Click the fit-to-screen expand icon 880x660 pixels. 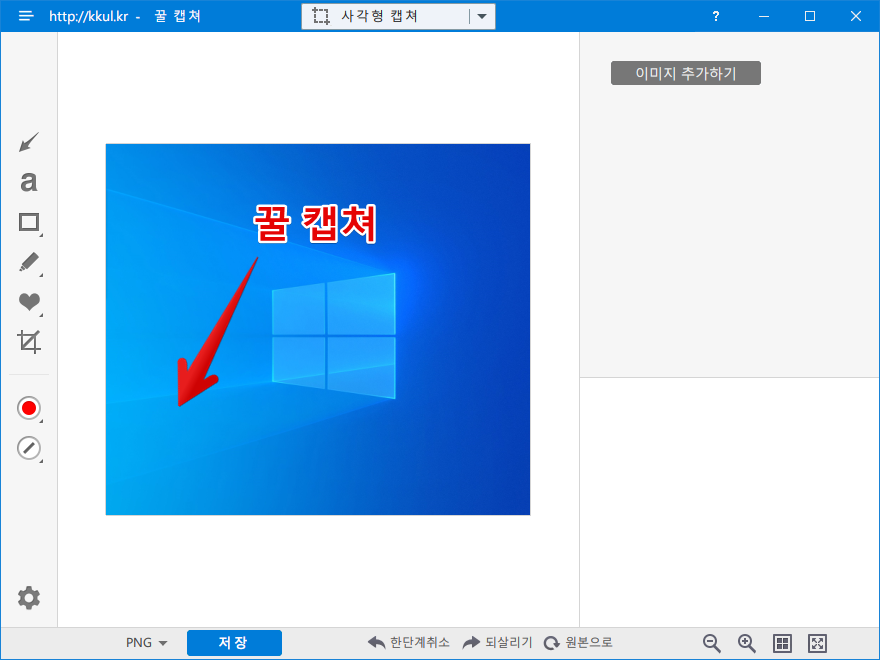[x=818, y=643]
